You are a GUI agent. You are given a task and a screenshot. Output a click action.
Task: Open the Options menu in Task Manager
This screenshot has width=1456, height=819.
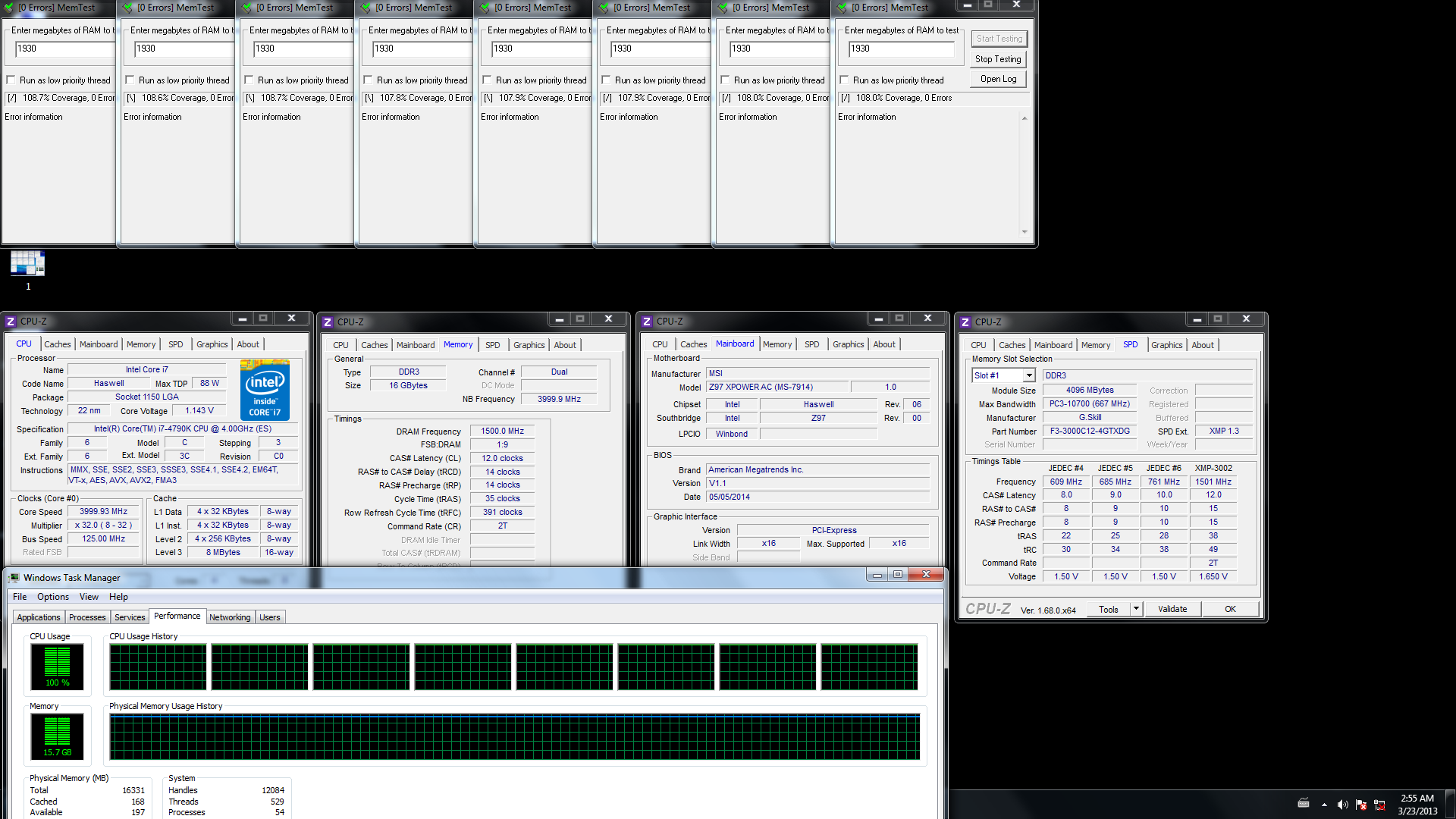pyautogui.click(x=53, y=597)
